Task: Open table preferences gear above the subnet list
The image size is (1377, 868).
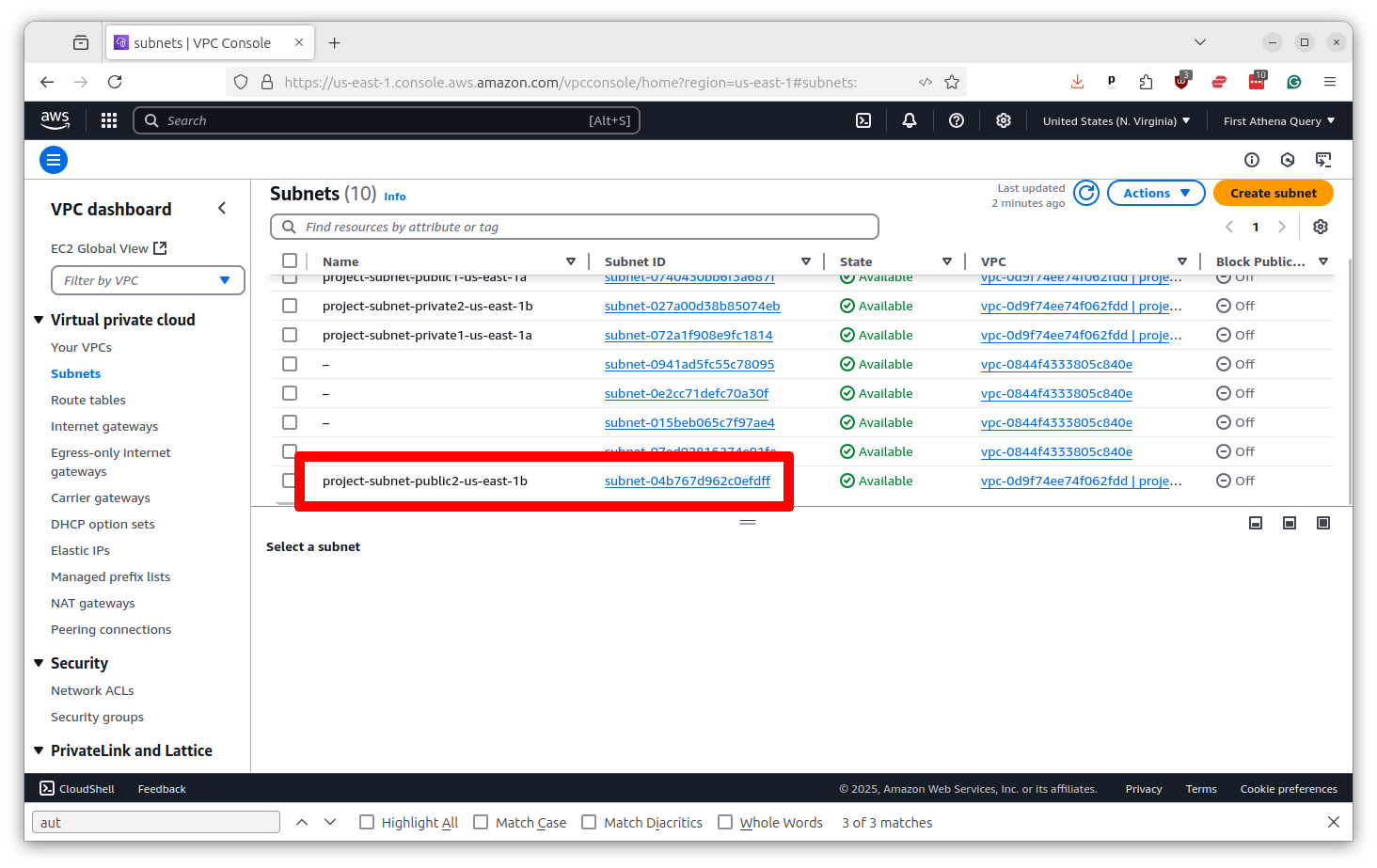Action: click(1320, 227)
